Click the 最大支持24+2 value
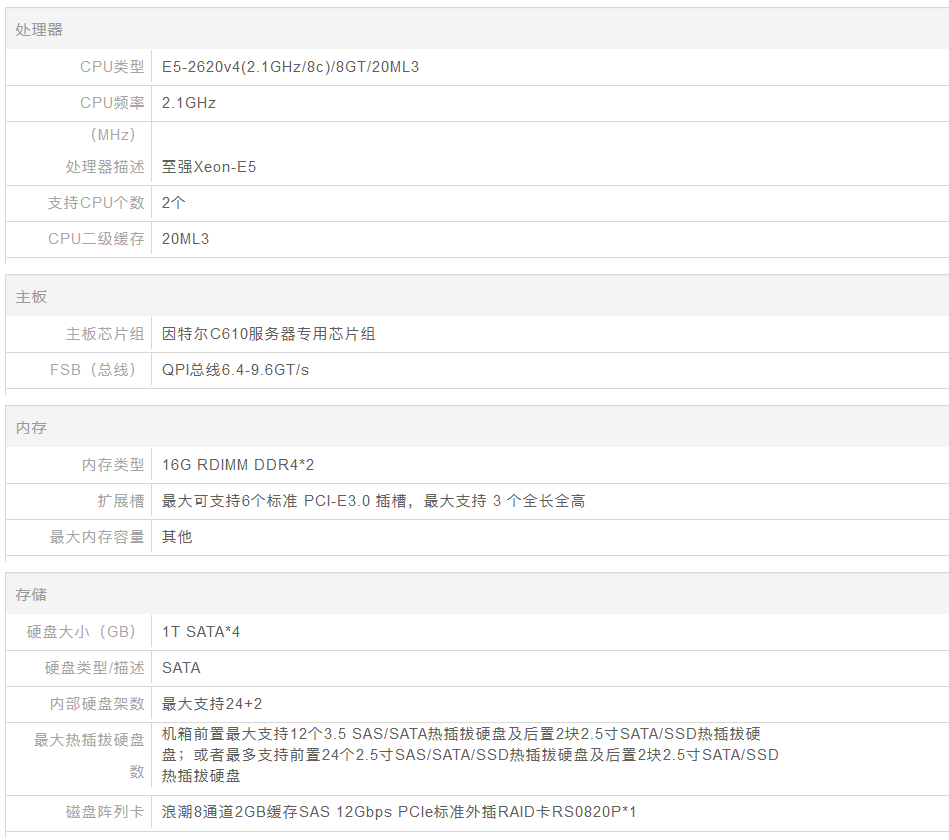This screenshot has width=949, height=840. tap(212, 704)
